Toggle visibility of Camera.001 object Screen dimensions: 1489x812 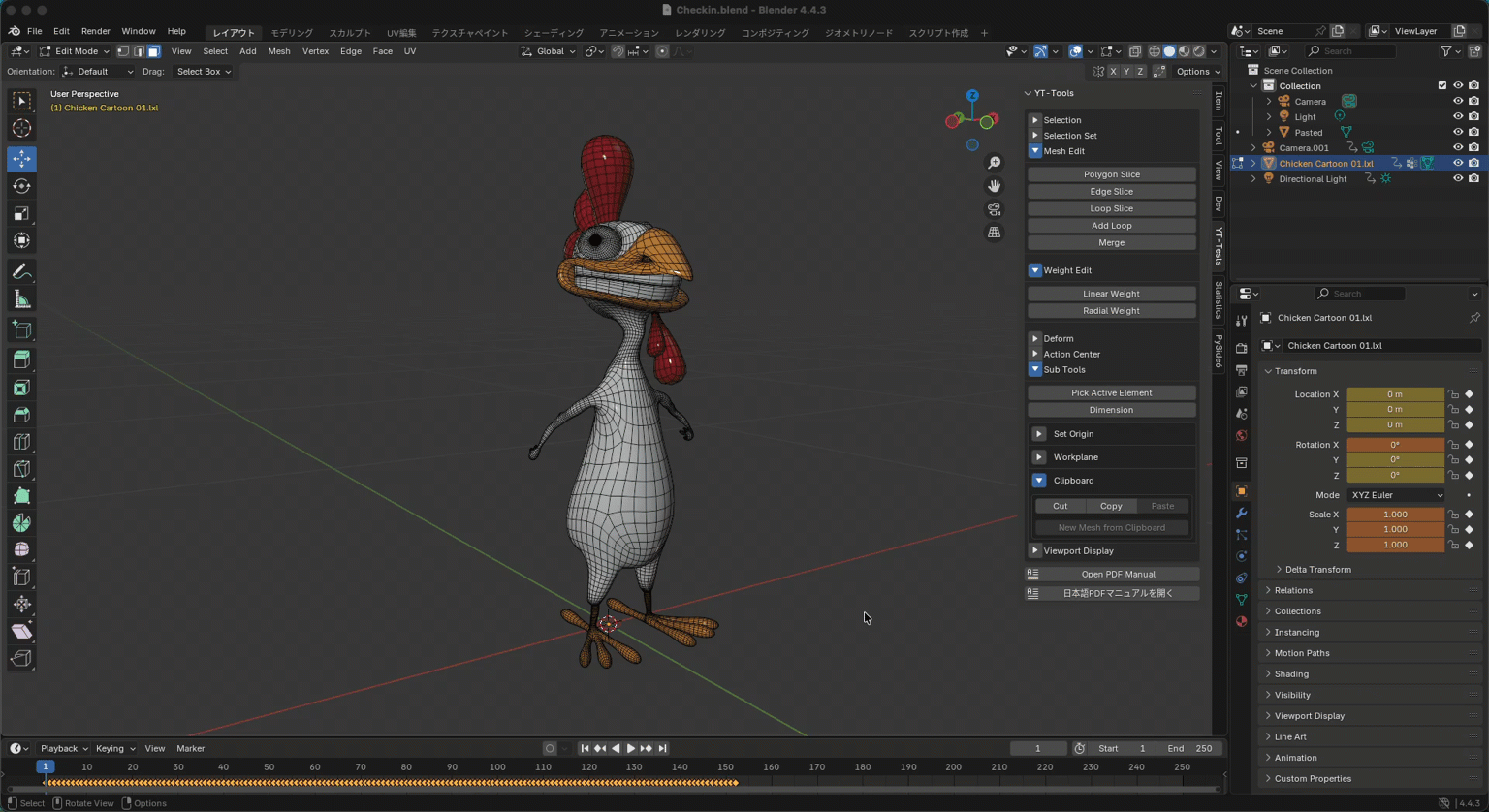tap(1457, 147)
